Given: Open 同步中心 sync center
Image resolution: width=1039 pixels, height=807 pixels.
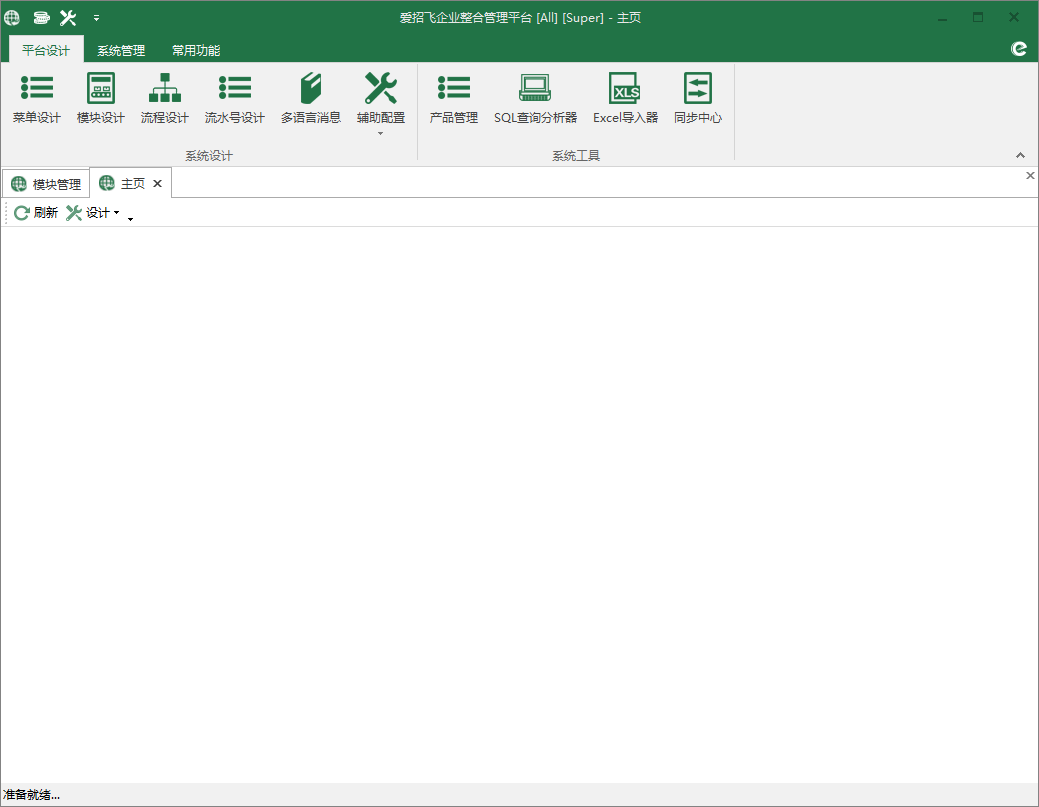Looking at the screenshot, I should pos(698,99).
